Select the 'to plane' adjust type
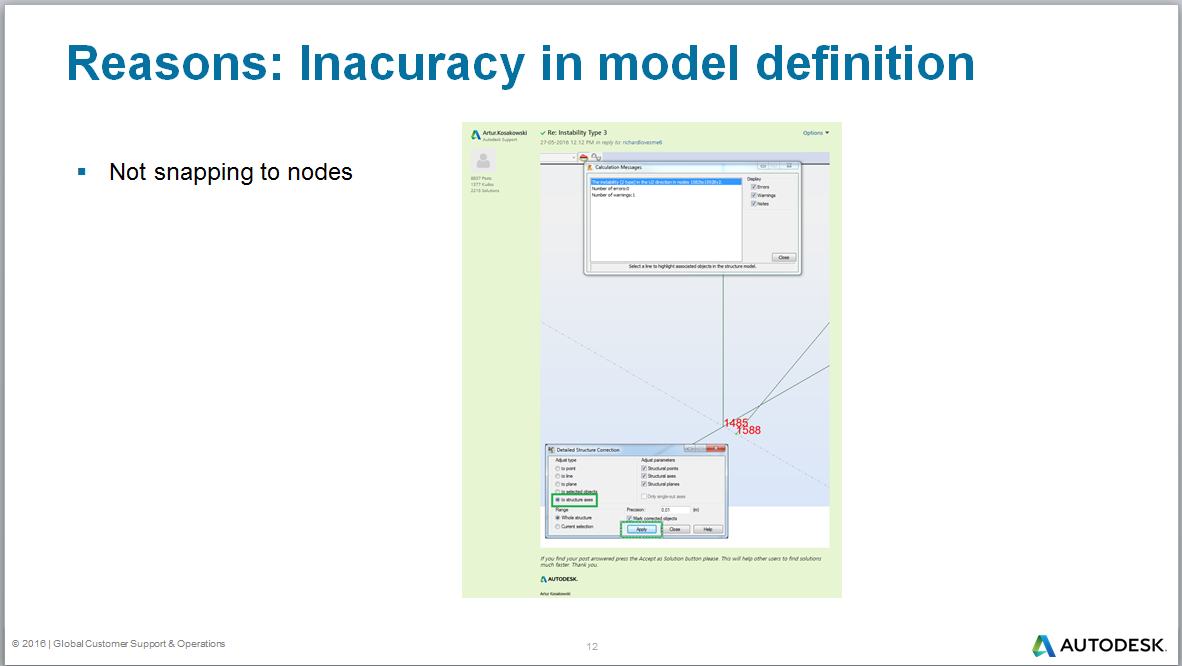The image size is (1182, 666). 558,484
